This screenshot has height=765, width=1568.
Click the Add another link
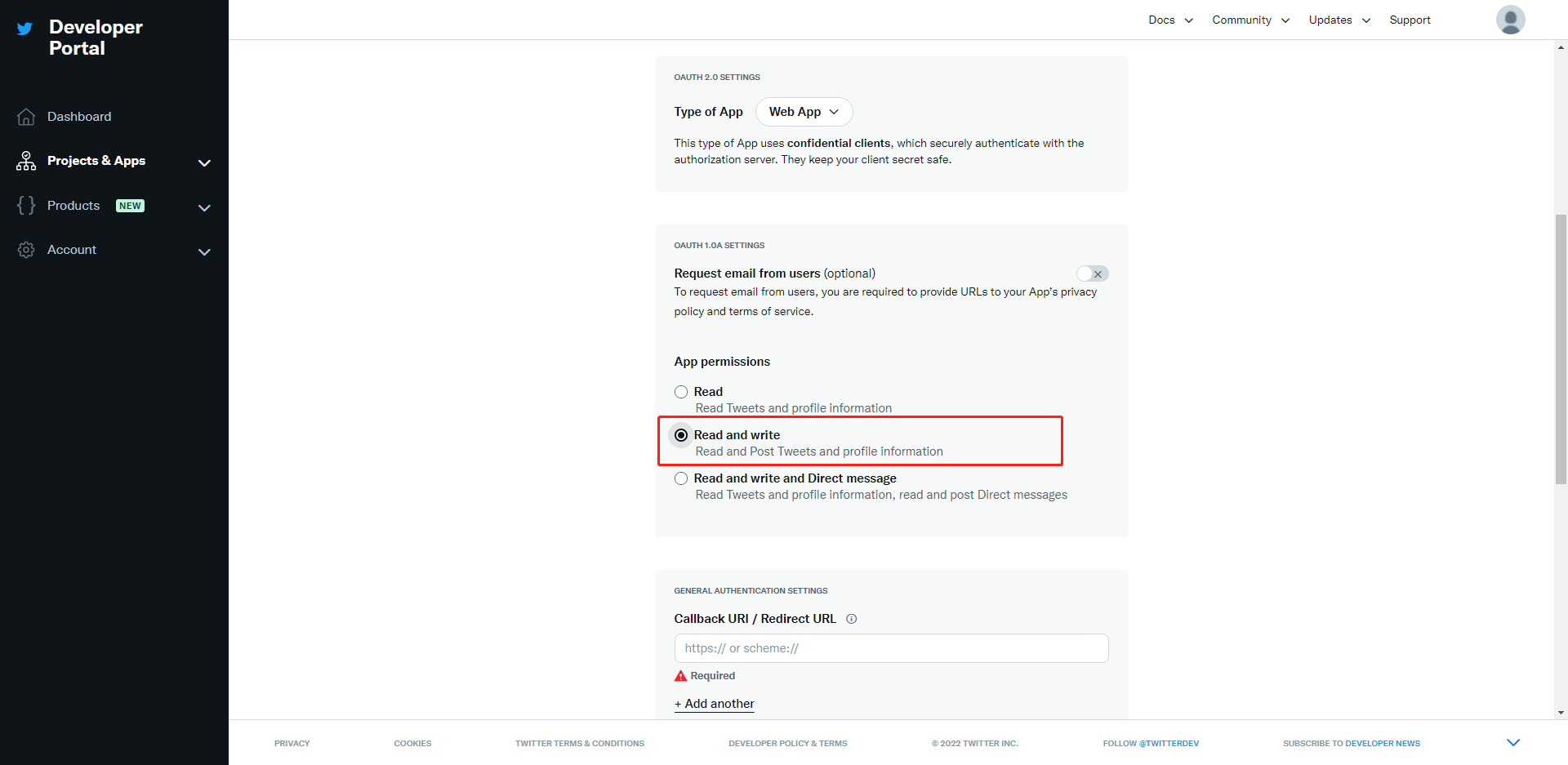714,704
